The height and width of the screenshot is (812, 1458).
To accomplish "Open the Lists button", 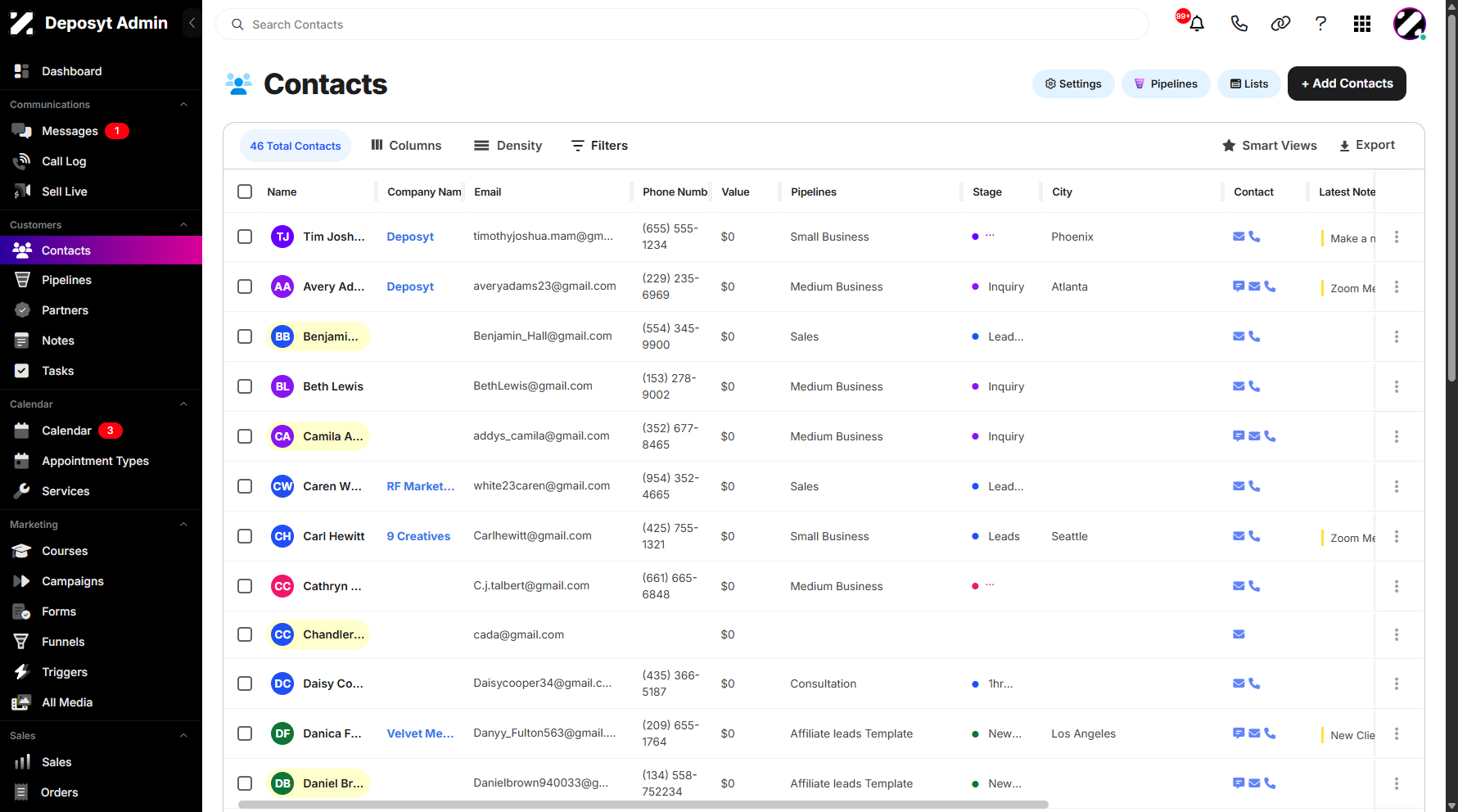I will coord(1249,83).
